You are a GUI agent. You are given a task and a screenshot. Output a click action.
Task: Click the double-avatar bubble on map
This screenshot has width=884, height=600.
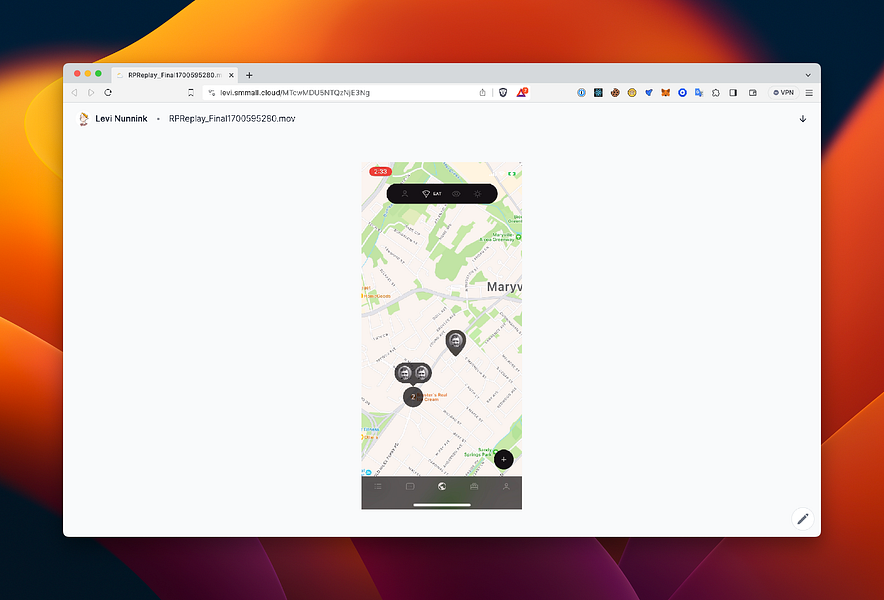[x=413, y=373]
